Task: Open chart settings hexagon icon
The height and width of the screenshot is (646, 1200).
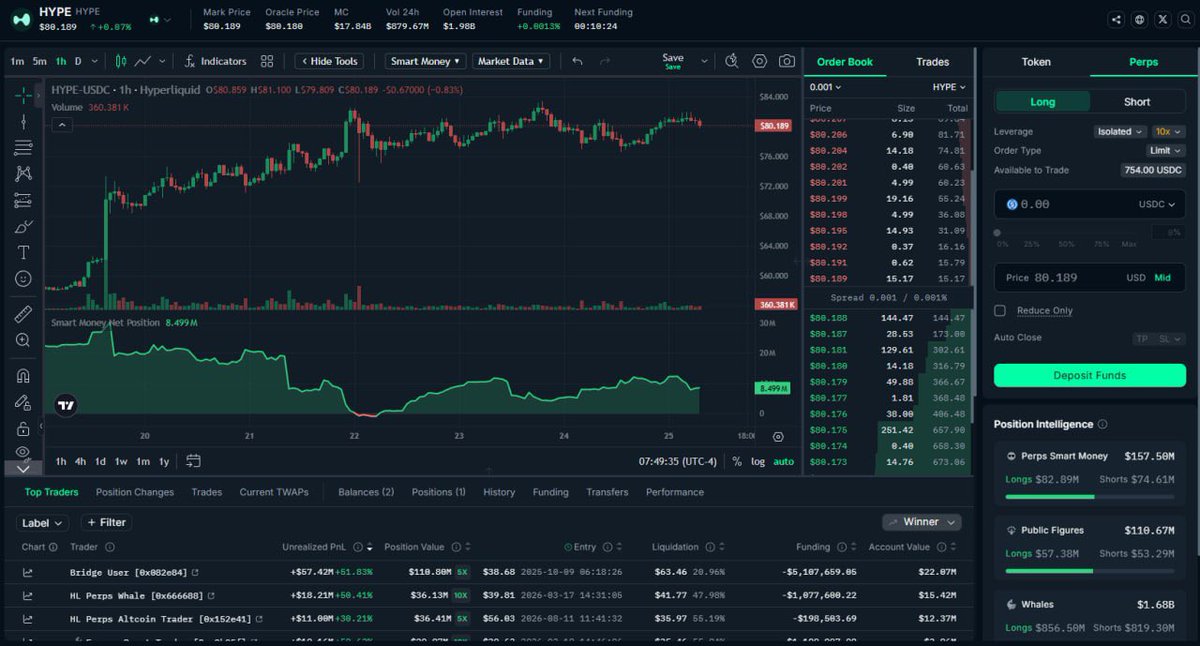Action: click(760, 61)
